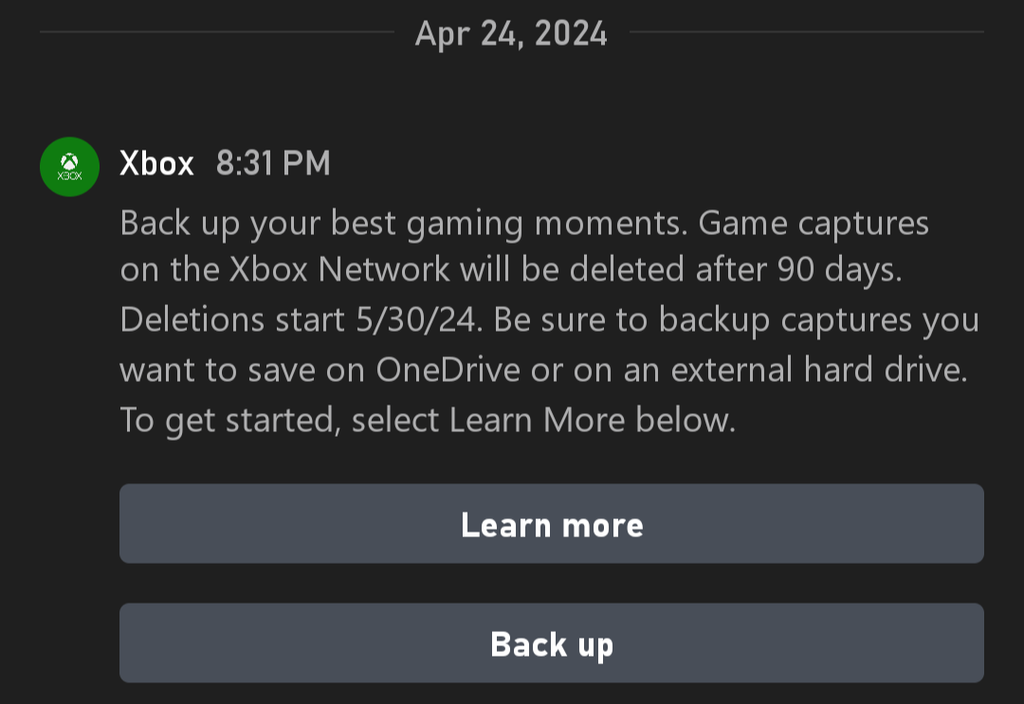The width and height of the screenshot is (1024, 704).
Task: Click the sender name Xbox
Action: pyautogui.click(x=156, y=165)
